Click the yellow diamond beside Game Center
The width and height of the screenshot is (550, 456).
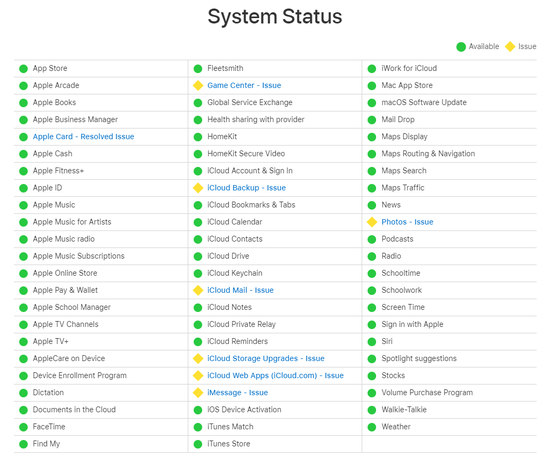[x=198, y=86]
